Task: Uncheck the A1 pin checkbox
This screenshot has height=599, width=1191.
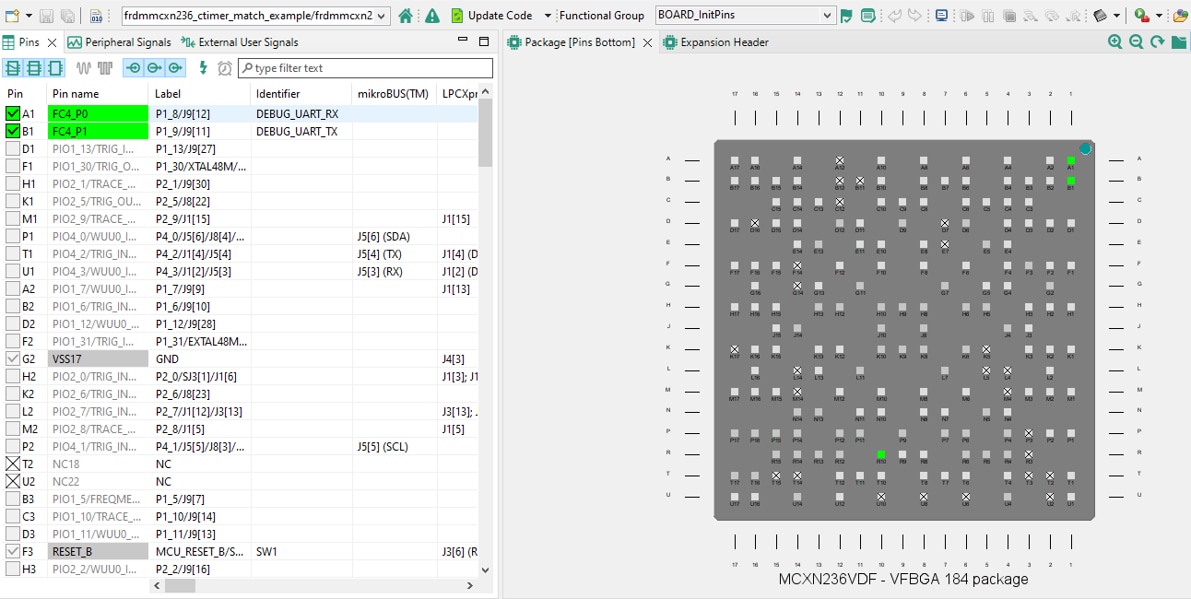Action: (x=13, y=114)
